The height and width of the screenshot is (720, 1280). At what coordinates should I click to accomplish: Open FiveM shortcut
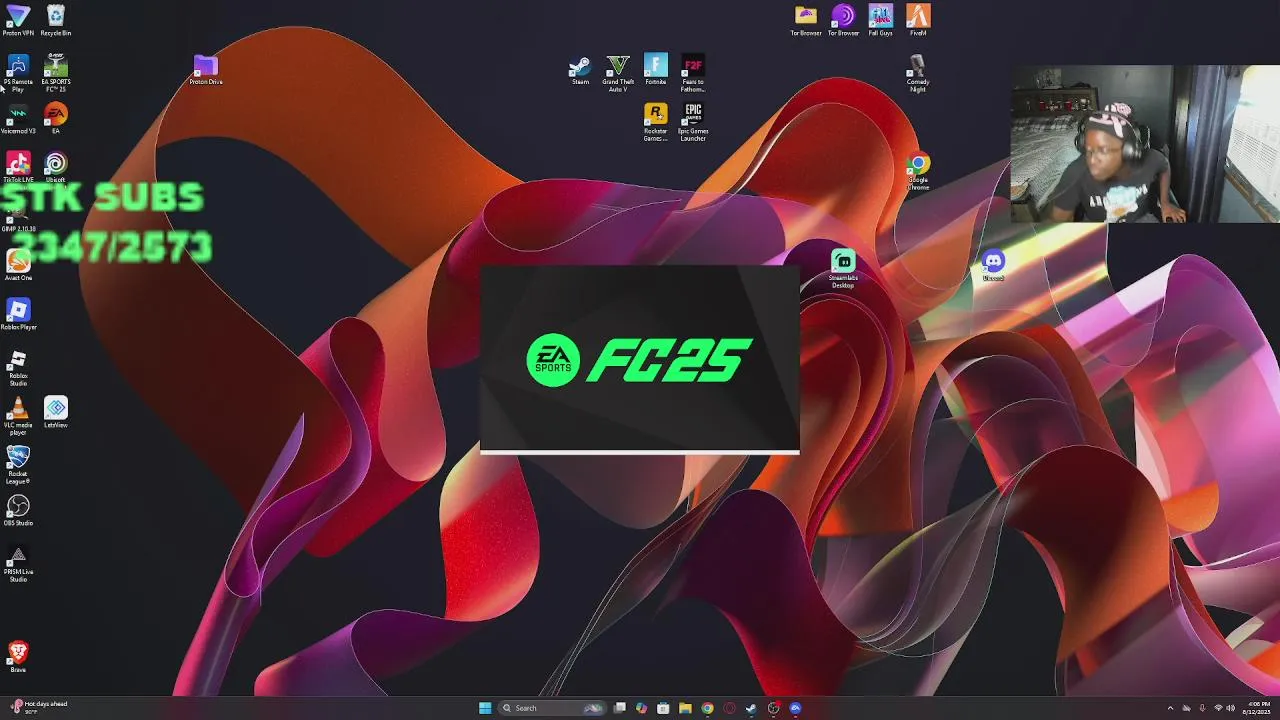(918, 20)
